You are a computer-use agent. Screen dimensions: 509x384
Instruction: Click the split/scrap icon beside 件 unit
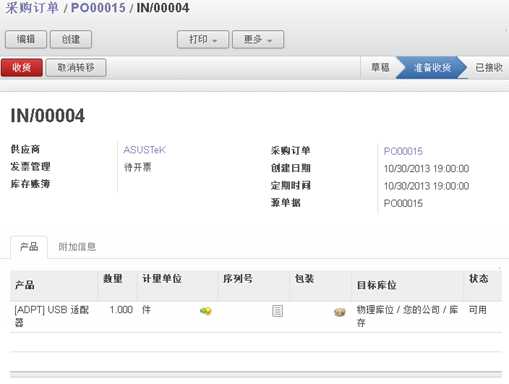pyautogui.click(x=206, y=311)
